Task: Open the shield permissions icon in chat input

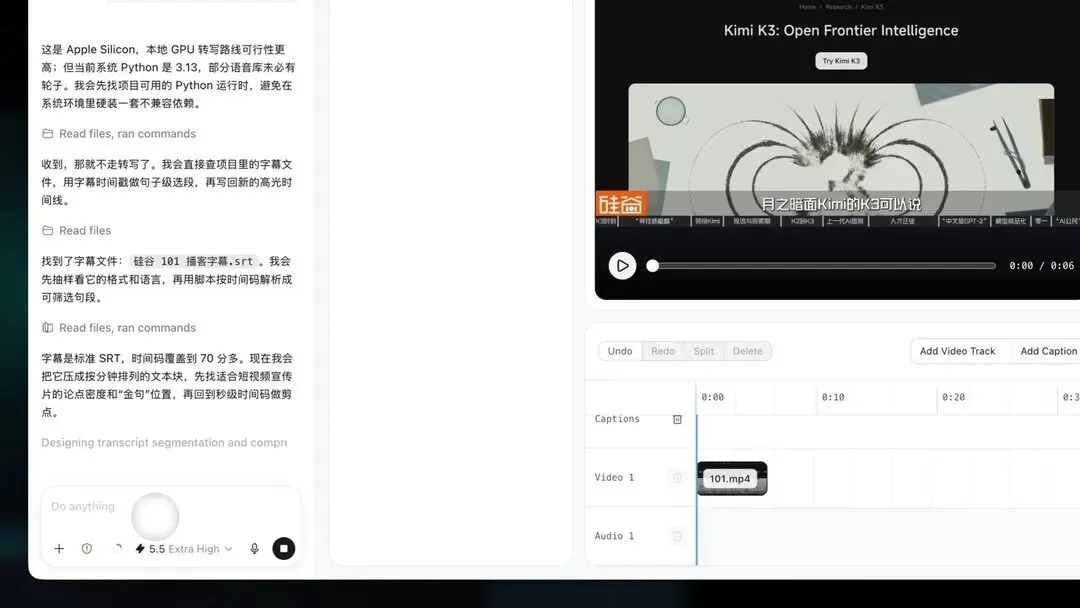Action: (x=87, y=549)
